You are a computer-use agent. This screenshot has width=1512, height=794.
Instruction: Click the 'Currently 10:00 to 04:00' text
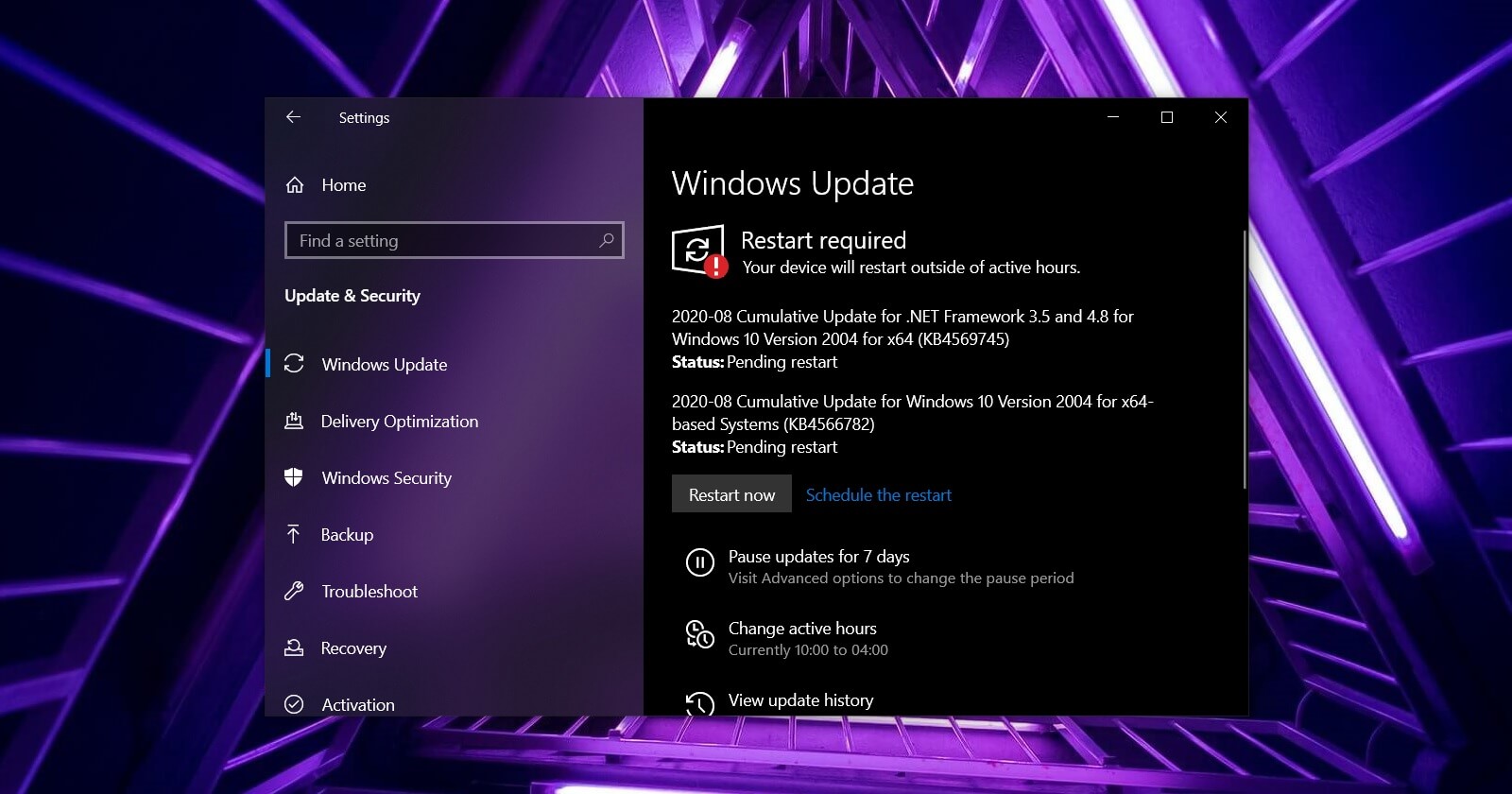(808, 649)
